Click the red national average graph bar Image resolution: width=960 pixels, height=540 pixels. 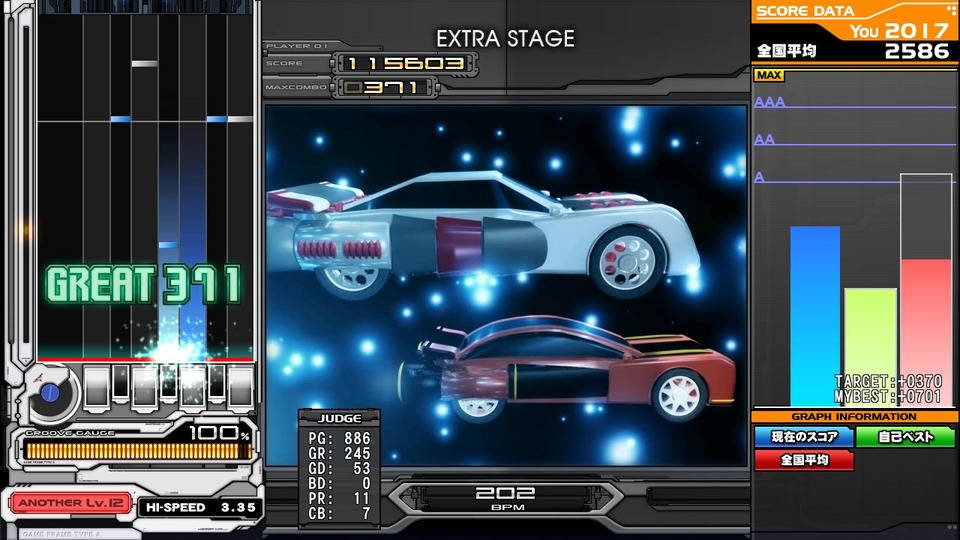(926, 332)
